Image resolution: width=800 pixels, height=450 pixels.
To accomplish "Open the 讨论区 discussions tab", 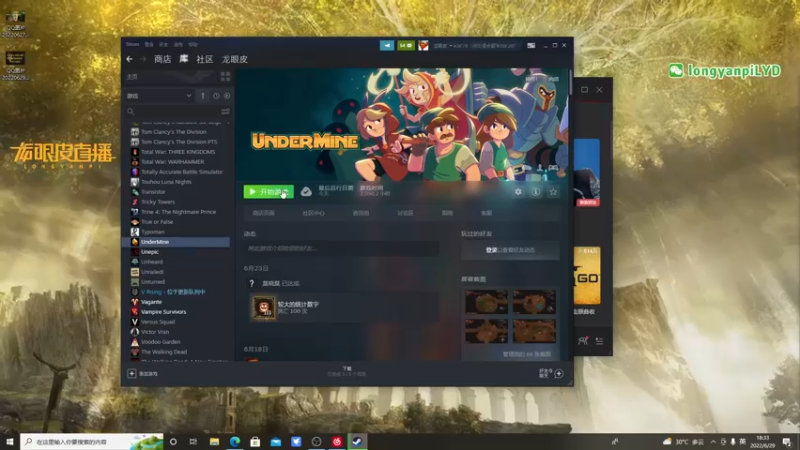I will click(405, 213).
